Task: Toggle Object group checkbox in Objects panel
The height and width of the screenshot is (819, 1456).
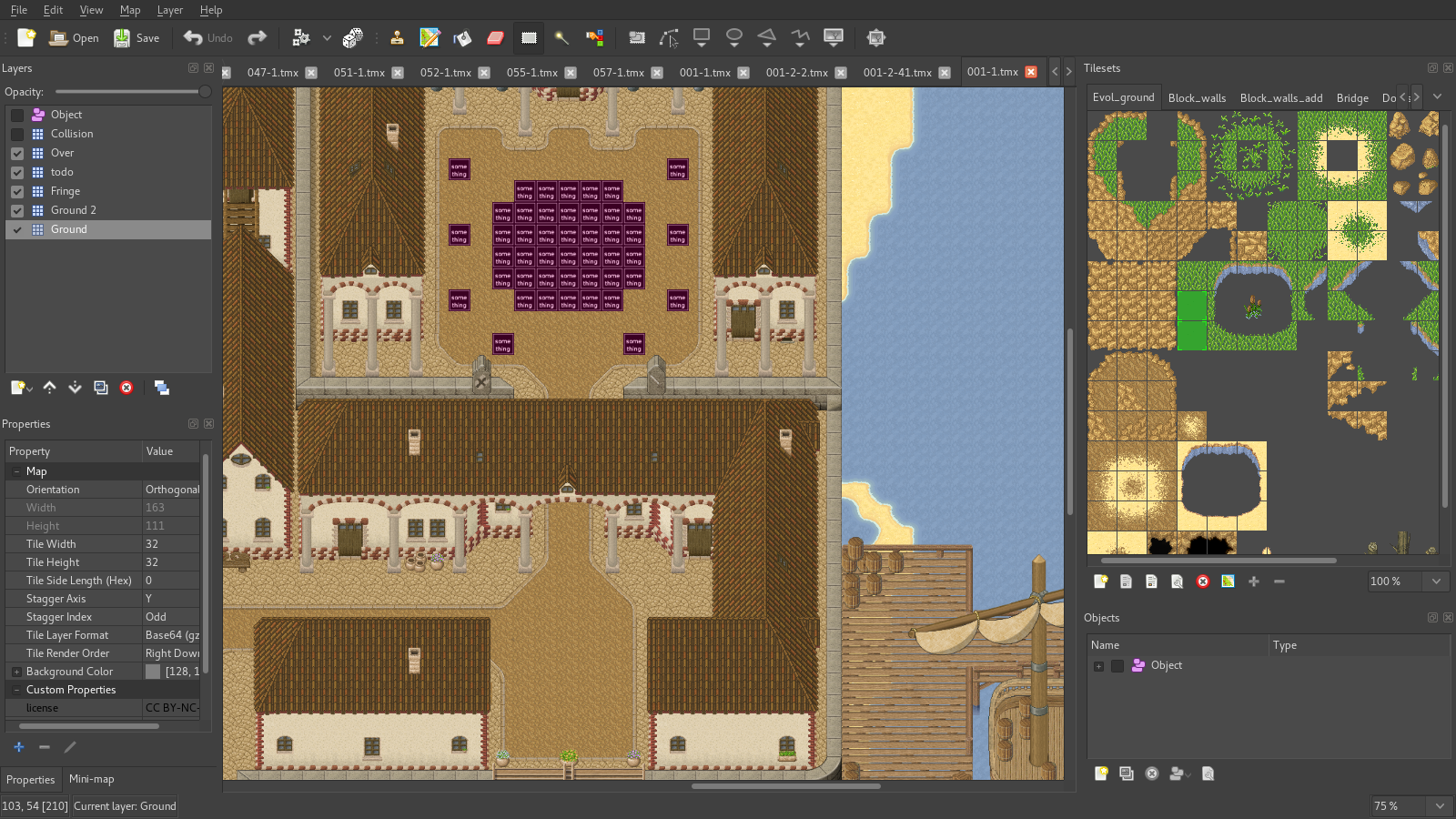Action: coord(1117,666)
